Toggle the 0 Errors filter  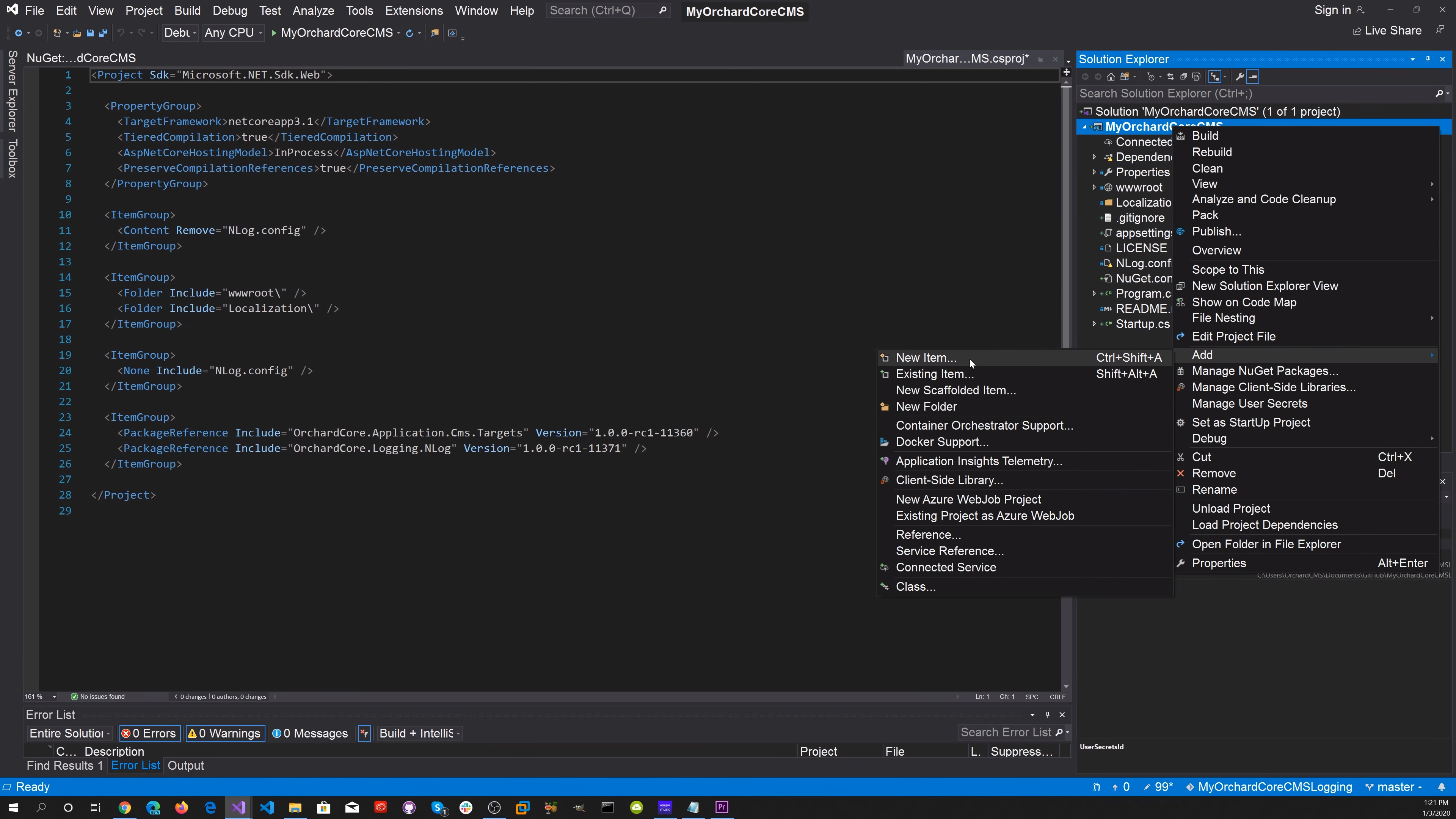click(x=150, y=734)
